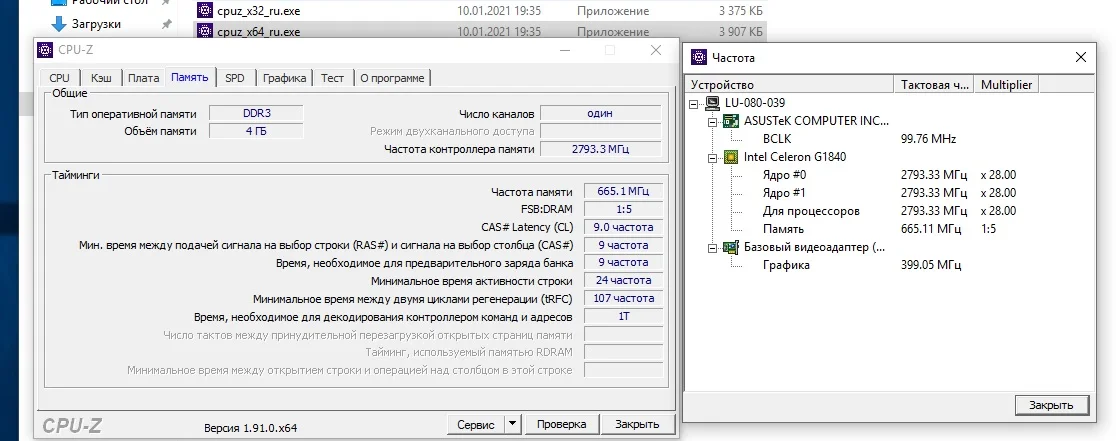Viewport: 1116px width, 441px height.
Task: Open the Графика tab
Action: pos(284,78)
